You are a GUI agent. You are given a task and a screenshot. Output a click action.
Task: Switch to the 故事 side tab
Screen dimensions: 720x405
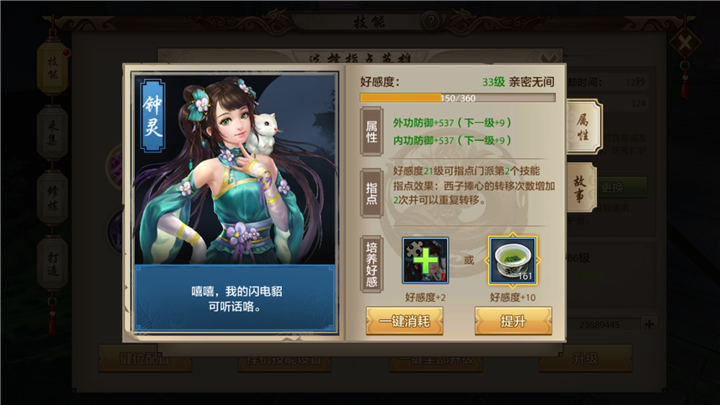coord(581,188)
